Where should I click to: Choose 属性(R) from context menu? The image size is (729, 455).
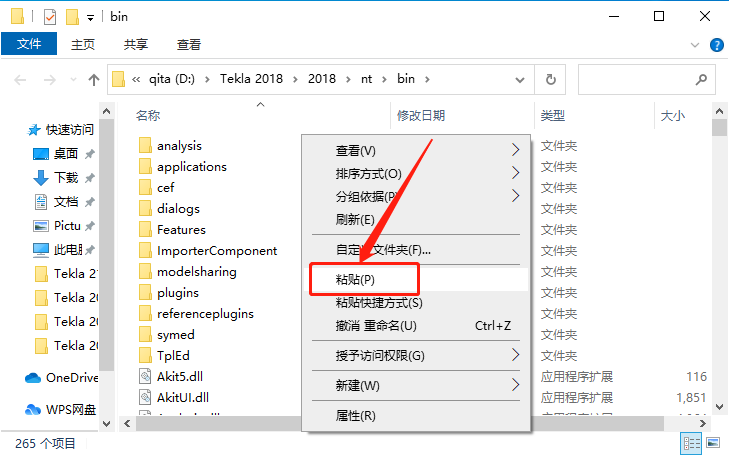[416, 415]
